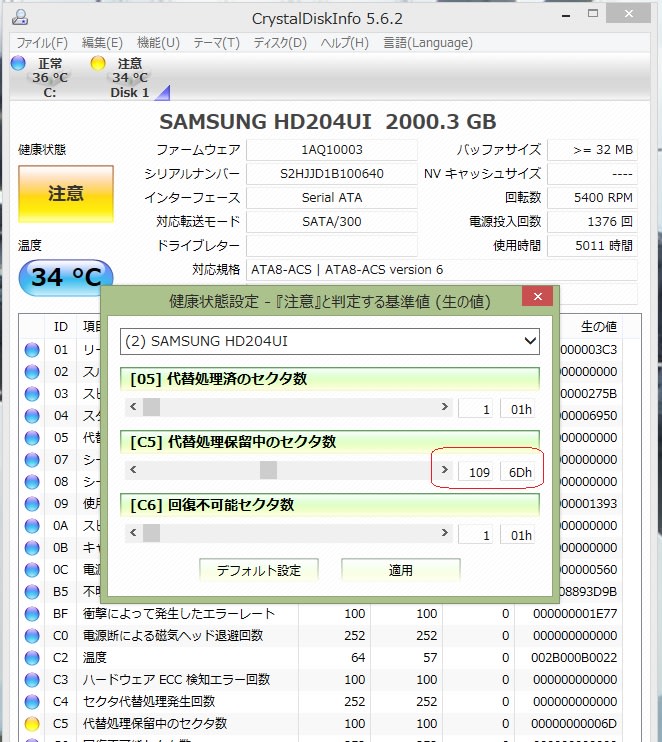Click the power-on hours field 5011 時間
This screenshot has width=662, height=742.
click(x=592, y=246)
